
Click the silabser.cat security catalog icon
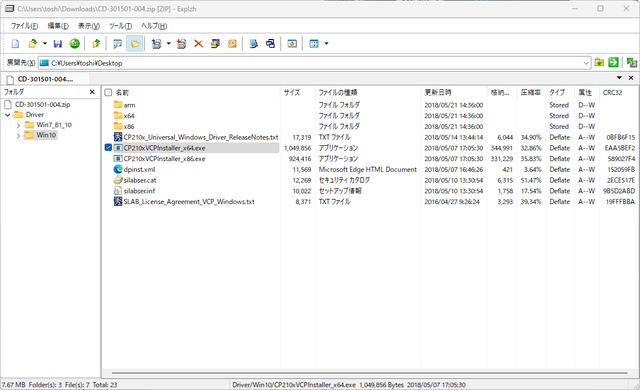coord(118,180)
